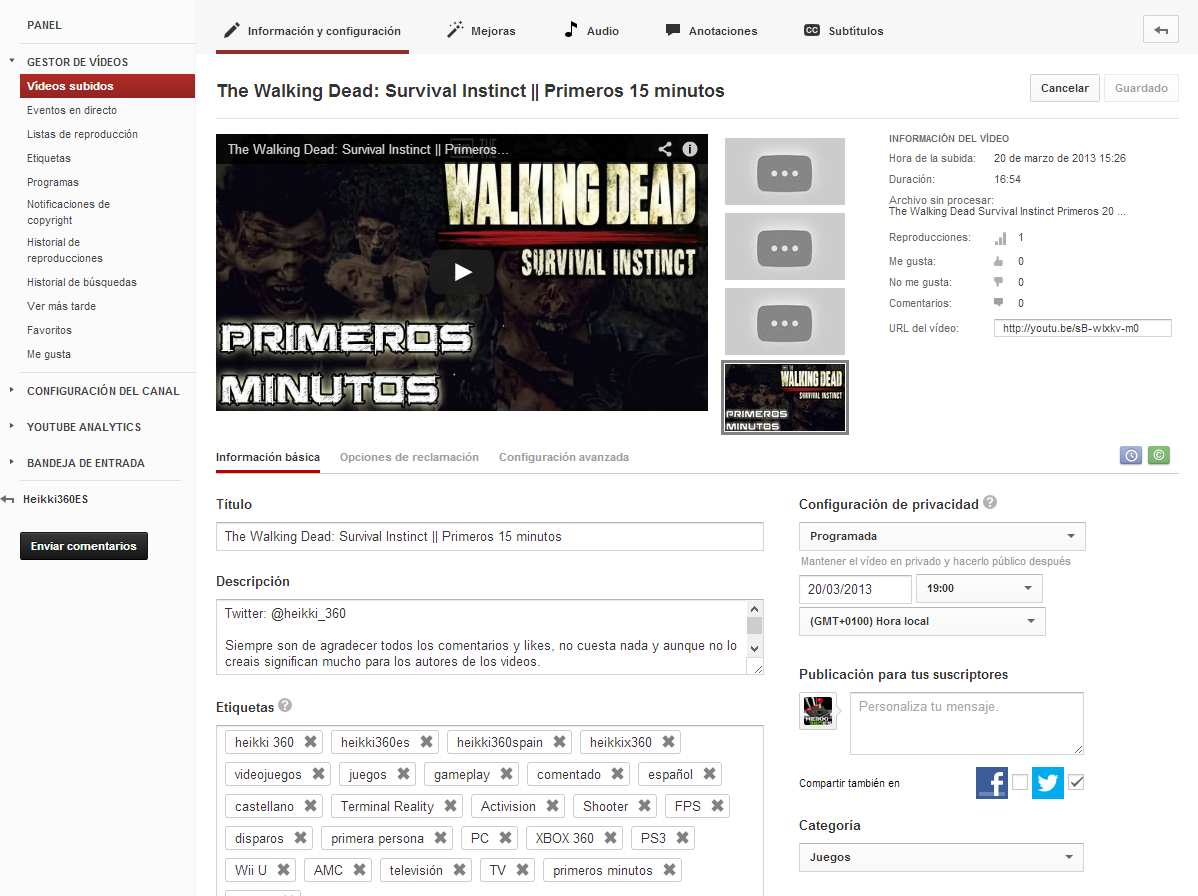This screenshot has height=896, width=1198.
Task: Open Notificaciones de copyright in sidebar
Action: tap(69, 212)
